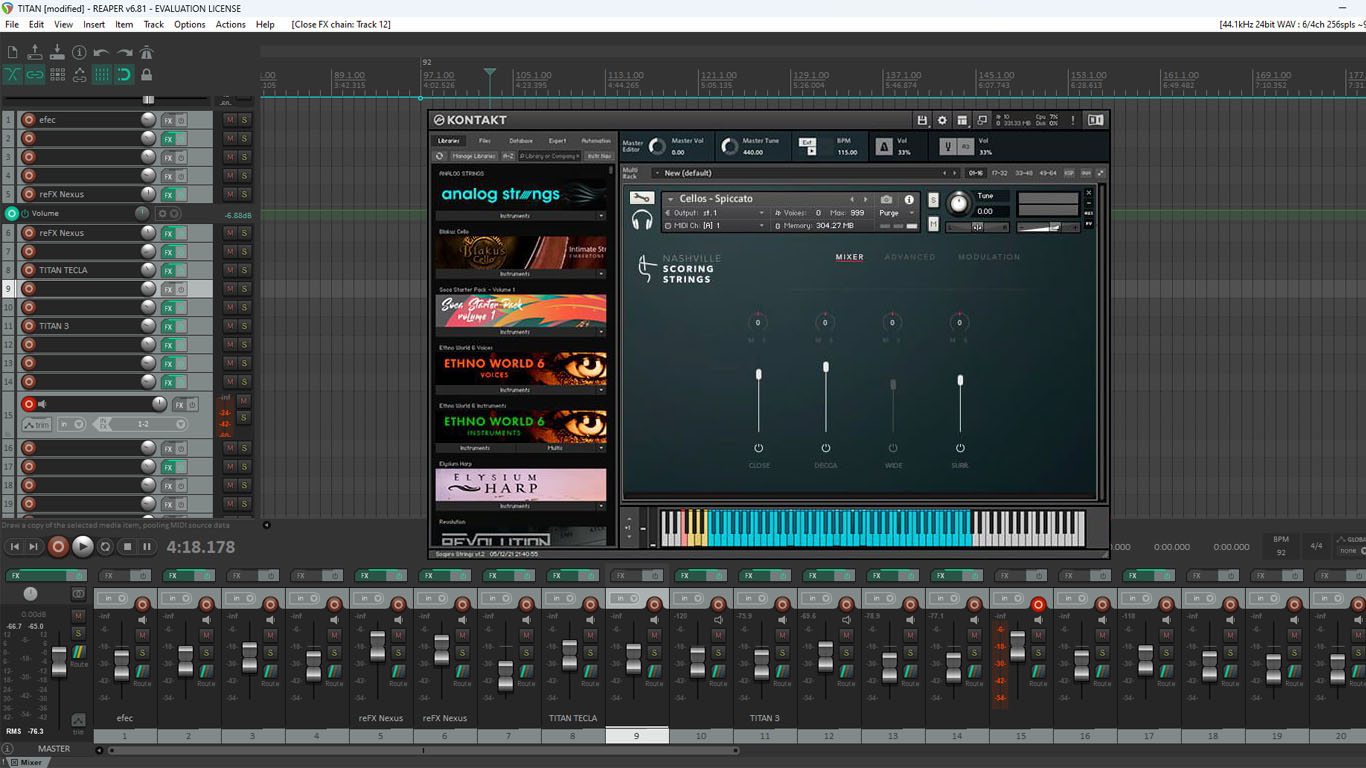Click transport Go to start button
The width and height of the screenshot is (1366, 768).
pyautogui.click(x=14, y=546)
